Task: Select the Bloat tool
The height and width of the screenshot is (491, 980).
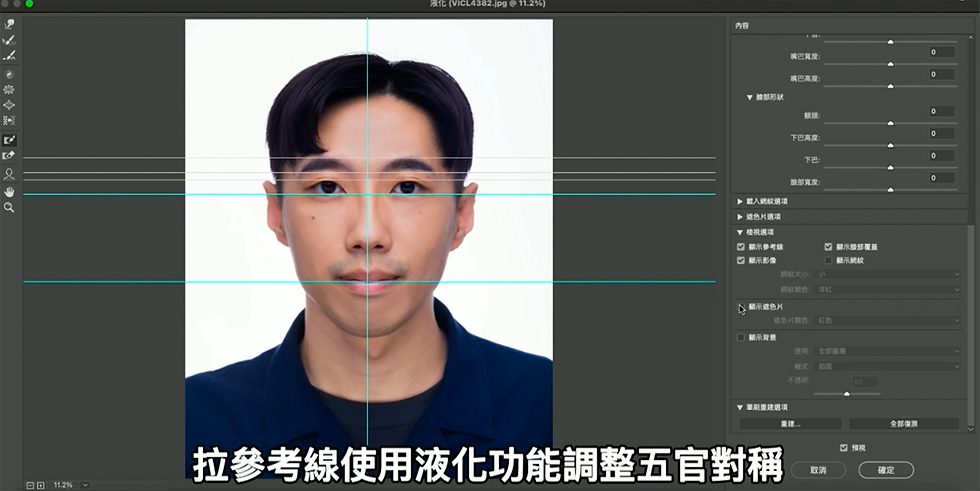Action: (9, 105)
